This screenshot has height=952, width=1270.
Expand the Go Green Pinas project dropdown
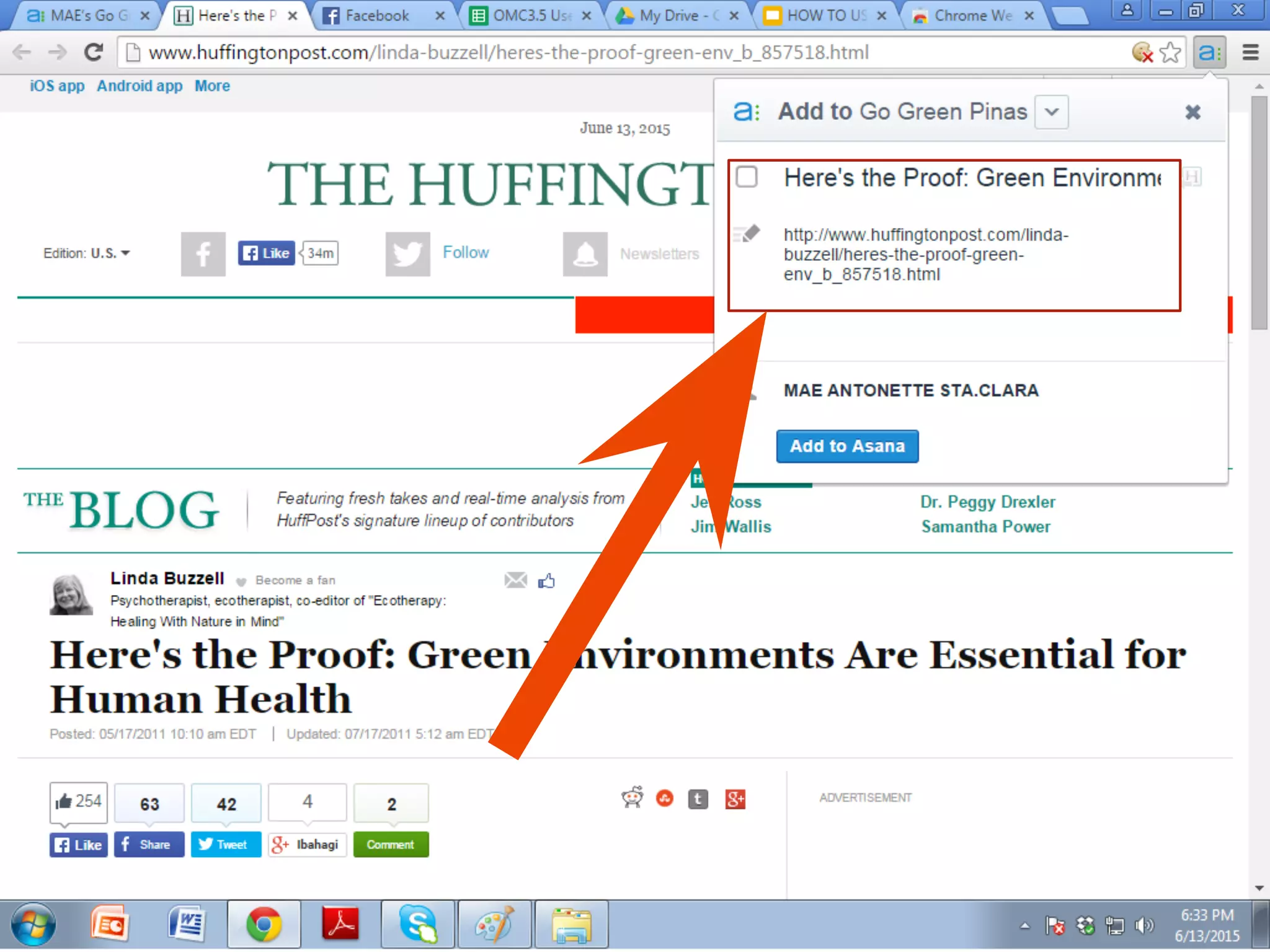pyautogui.click(x=1051, y=112)
